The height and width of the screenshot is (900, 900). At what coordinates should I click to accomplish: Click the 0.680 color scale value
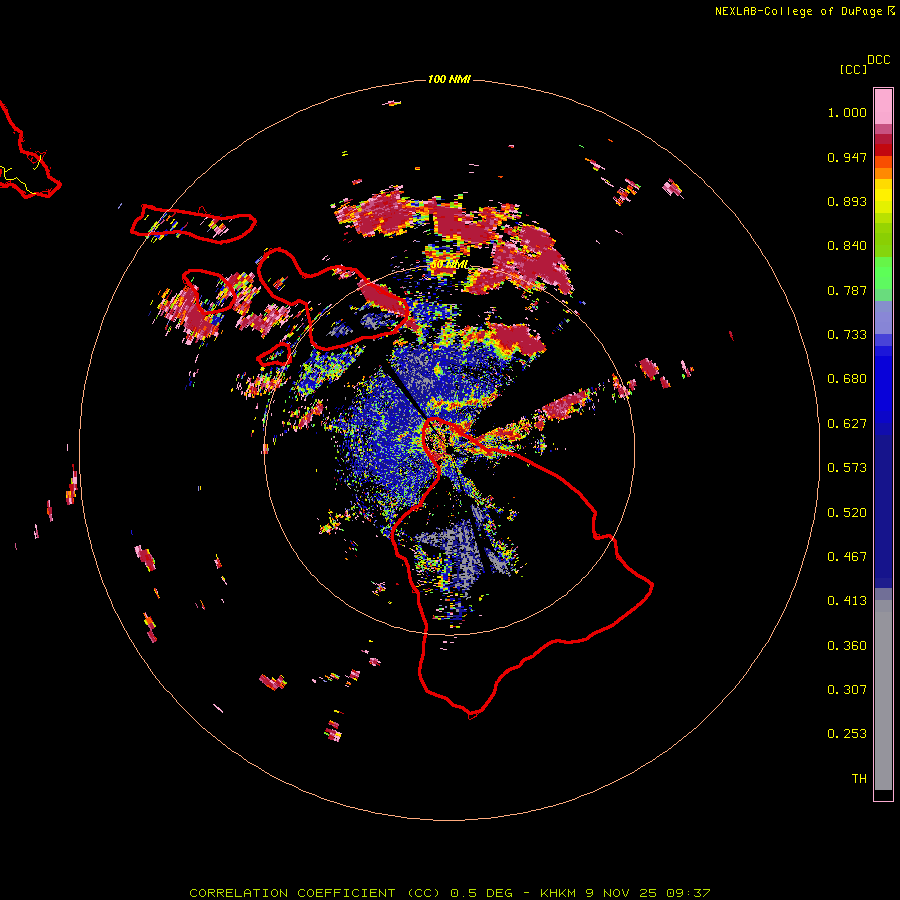coord(847,379)
